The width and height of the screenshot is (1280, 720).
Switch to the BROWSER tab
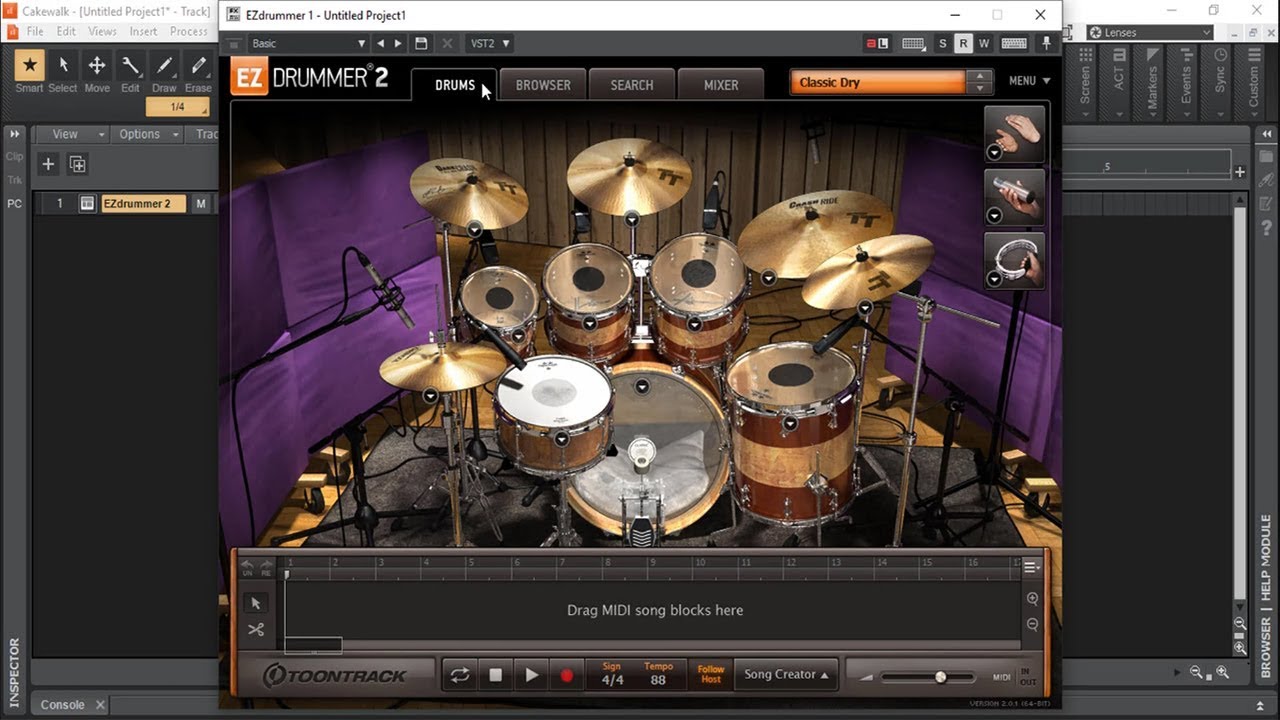click(543, 85)
